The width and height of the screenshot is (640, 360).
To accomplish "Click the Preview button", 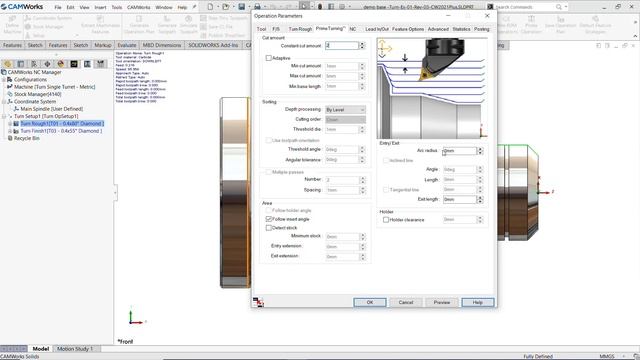I will [442, 302].
